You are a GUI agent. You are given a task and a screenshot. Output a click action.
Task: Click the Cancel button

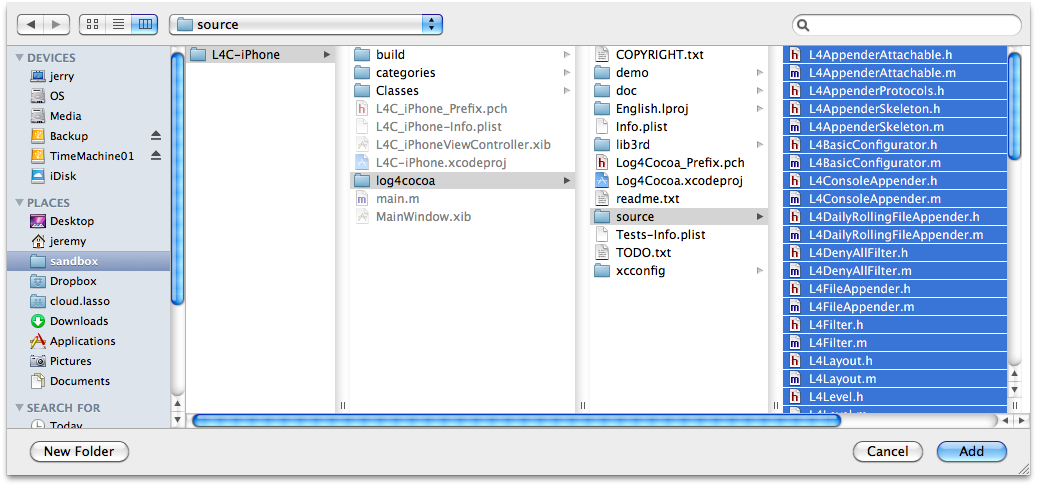click(x=888, y=452)
